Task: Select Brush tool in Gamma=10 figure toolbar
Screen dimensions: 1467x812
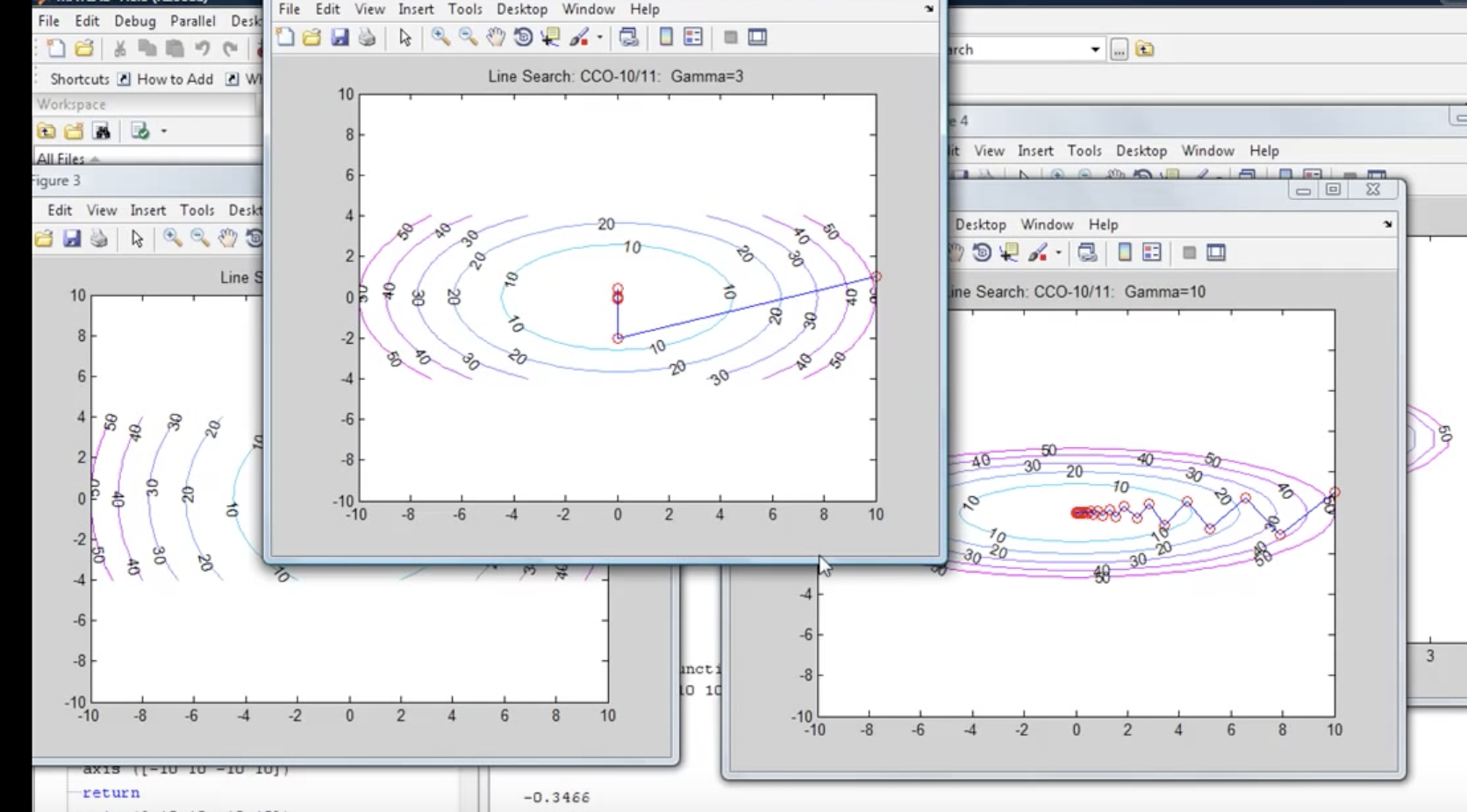Action: click(x=1038, y=253)
